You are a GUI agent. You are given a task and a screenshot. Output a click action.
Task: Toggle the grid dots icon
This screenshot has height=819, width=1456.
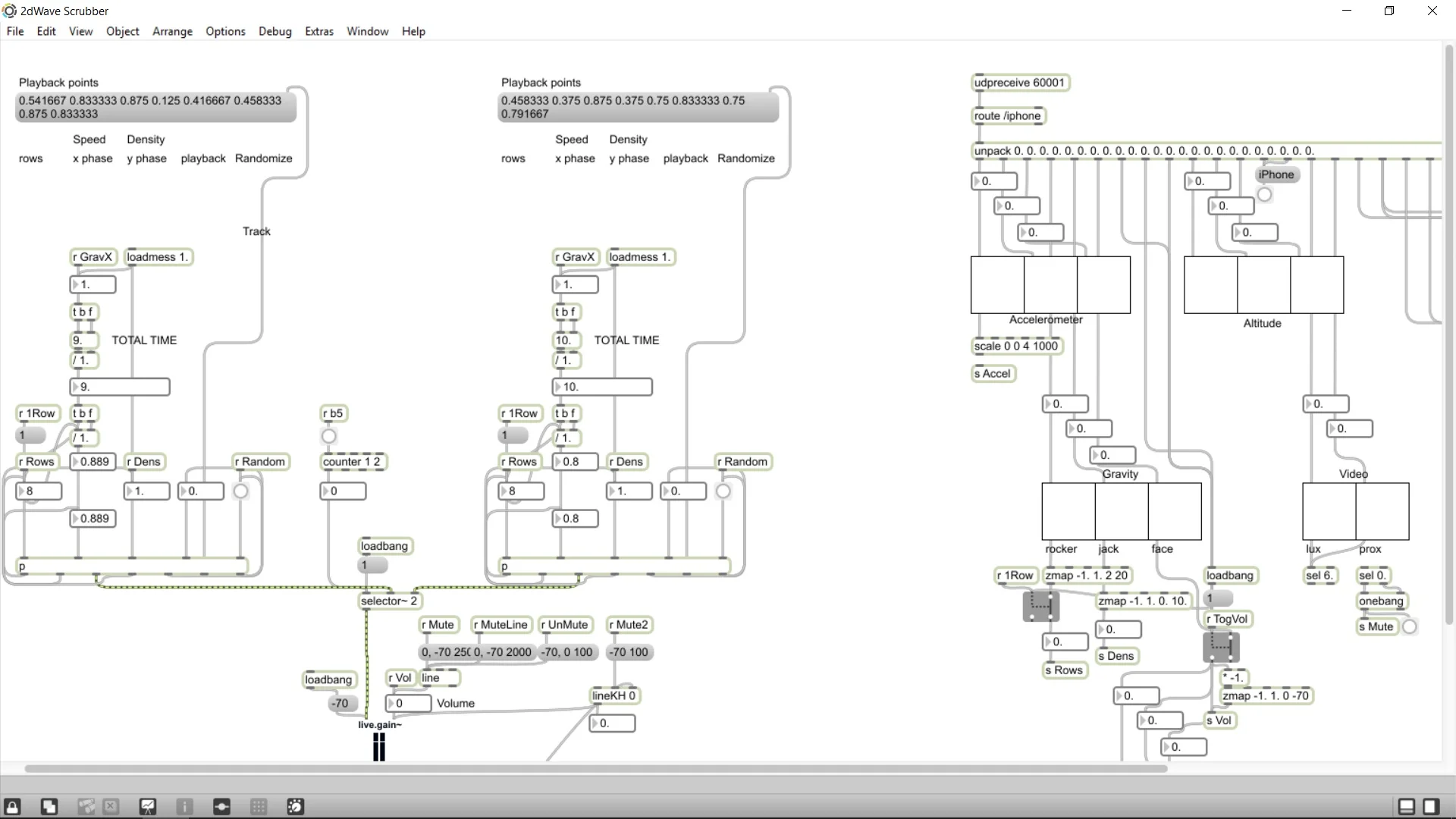259,807
